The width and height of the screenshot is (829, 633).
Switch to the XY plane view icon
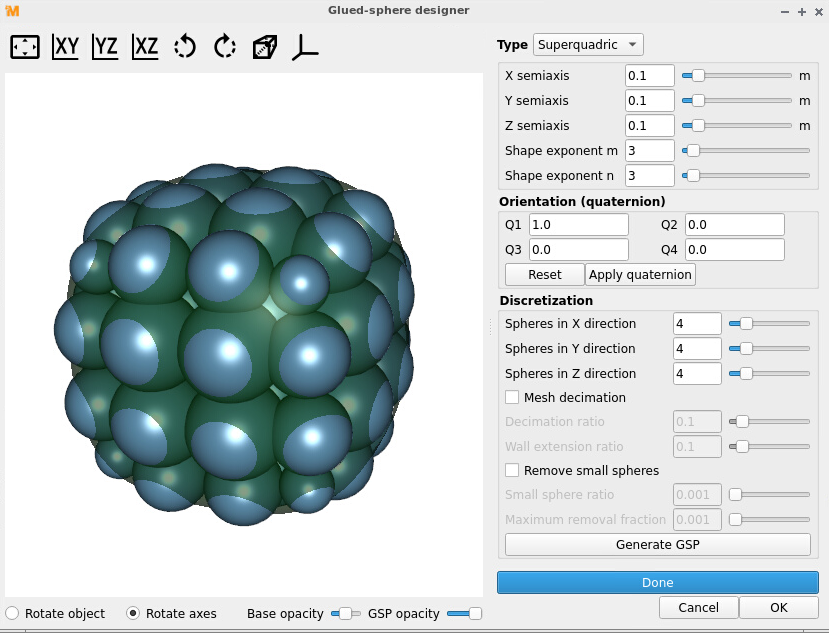click(64, 46)
